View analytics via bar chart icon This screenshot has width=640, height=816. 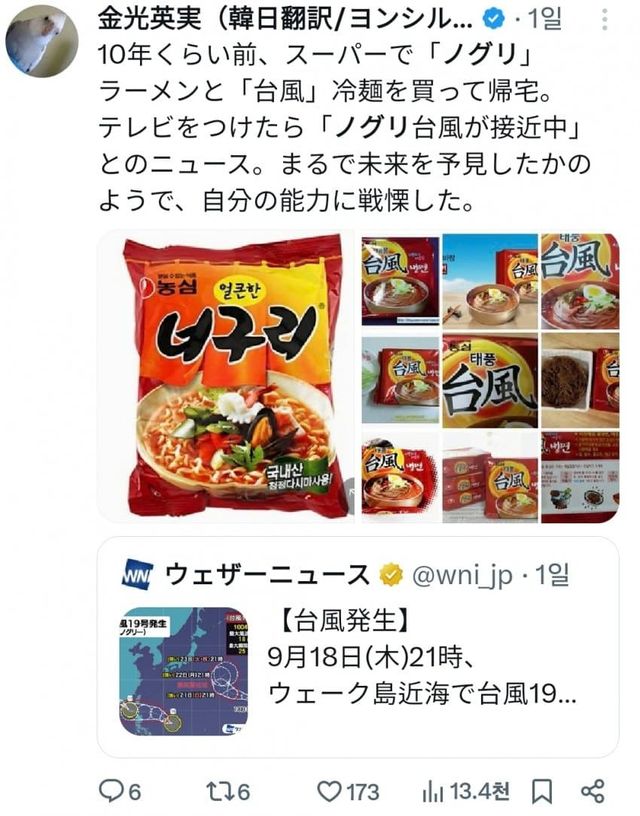click(x=432, y=792)
